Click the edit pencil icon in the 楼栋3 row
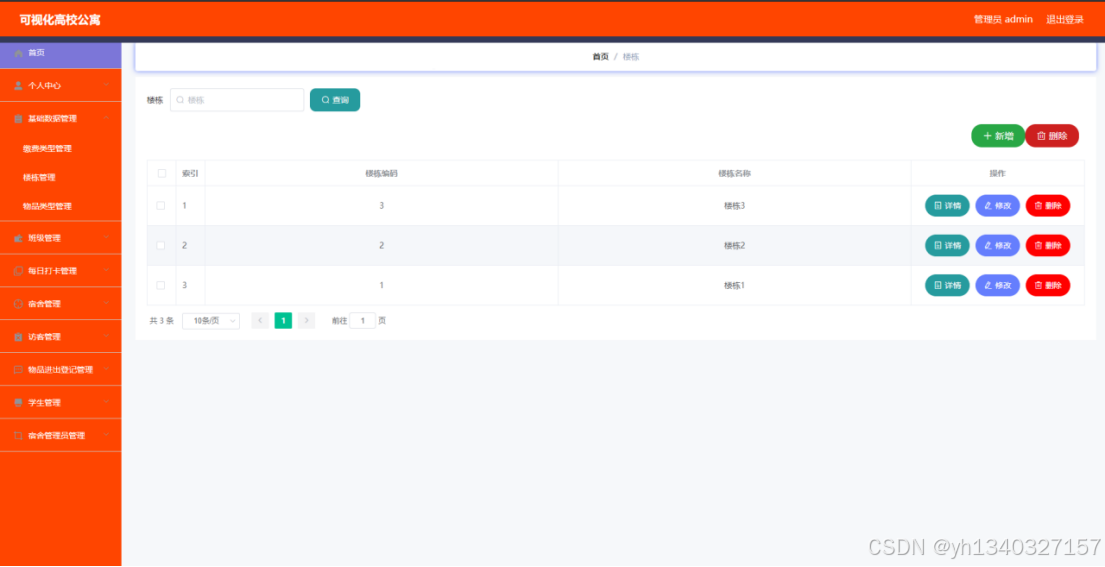 (x=988, y=206)
